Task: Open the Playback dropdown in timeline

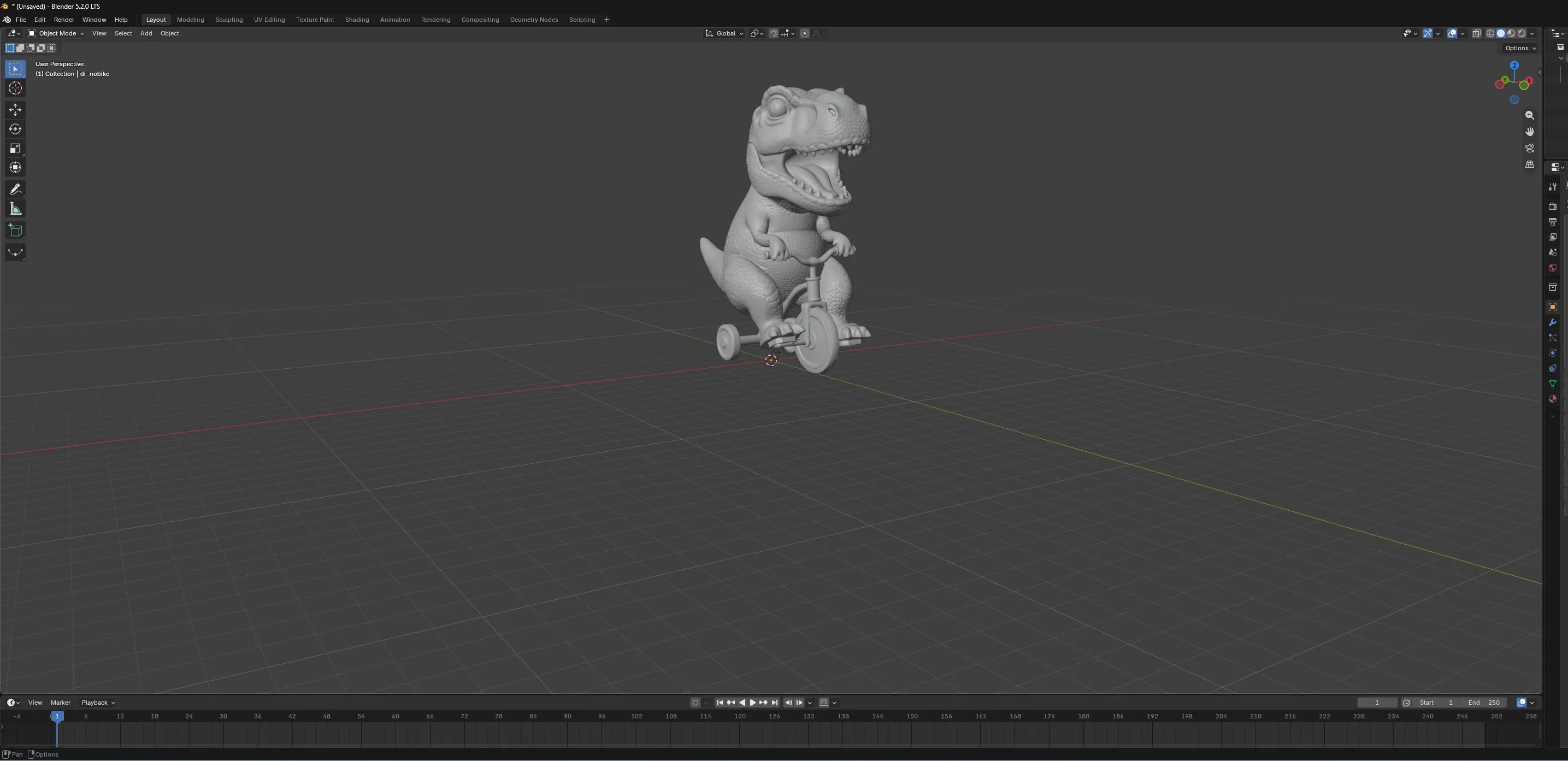Action: tap(98, 703)
